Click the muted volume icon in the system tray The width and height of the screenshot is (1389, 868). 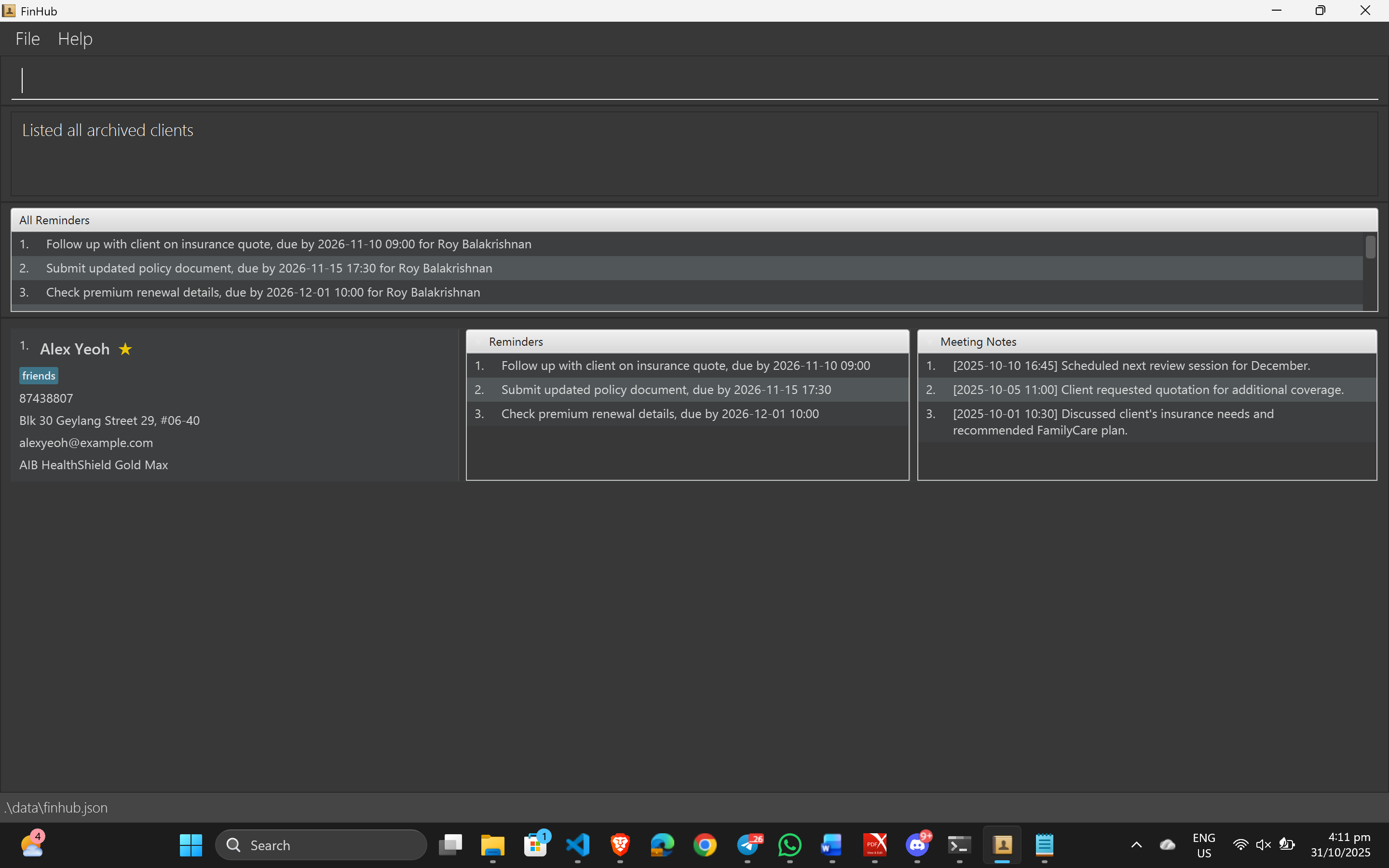click(1263, 844)
